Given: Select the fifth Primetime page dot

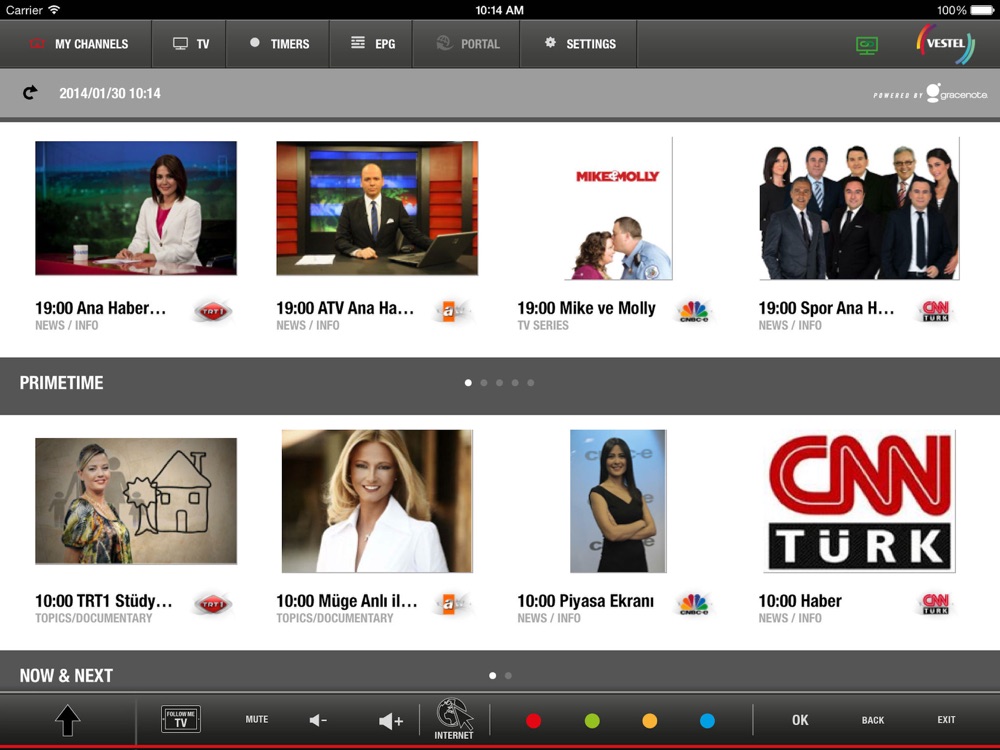Looking at the screenshot, I should (x=531, y=383).
